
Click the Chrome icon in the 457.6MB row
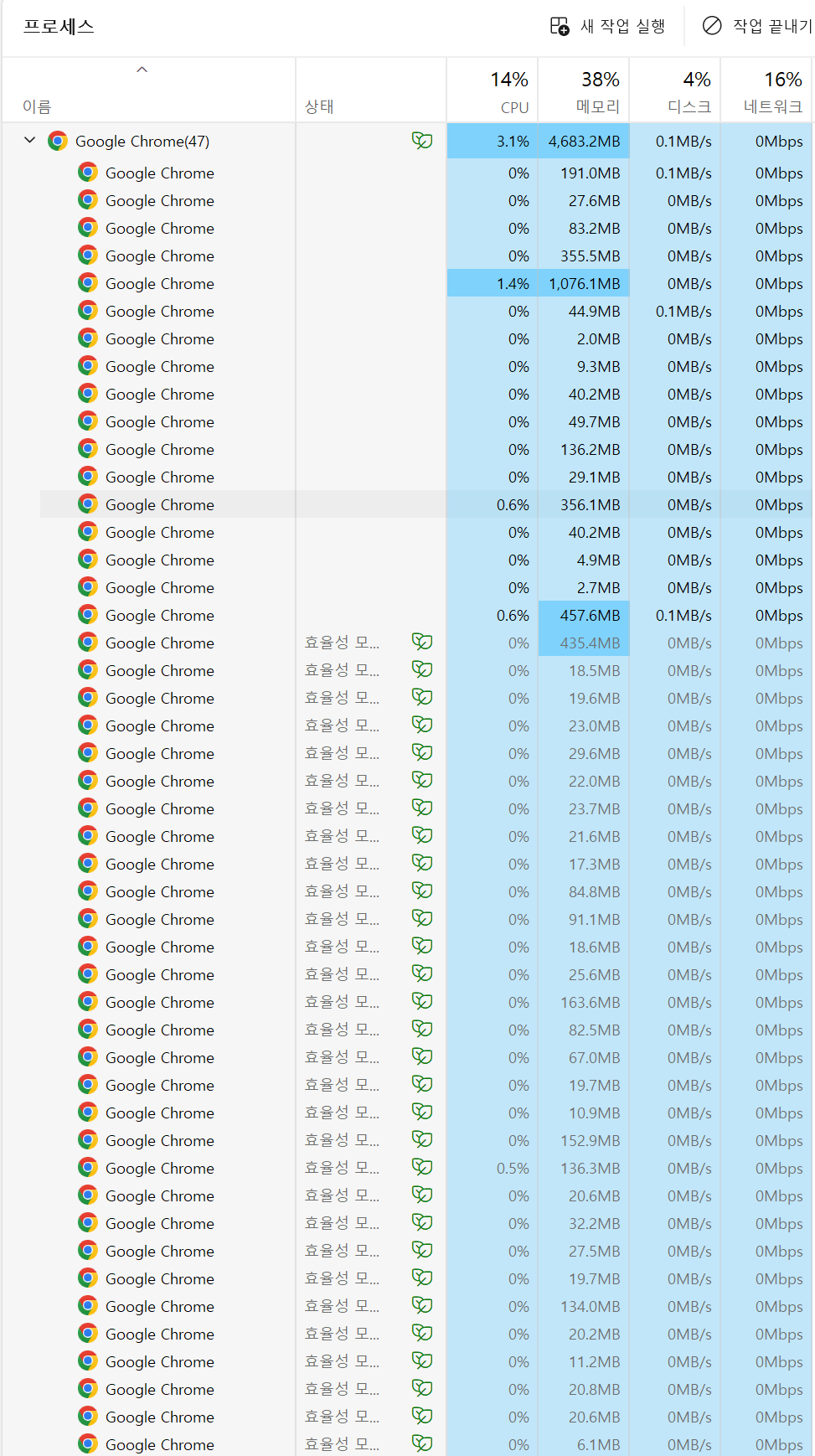[88, 615]
